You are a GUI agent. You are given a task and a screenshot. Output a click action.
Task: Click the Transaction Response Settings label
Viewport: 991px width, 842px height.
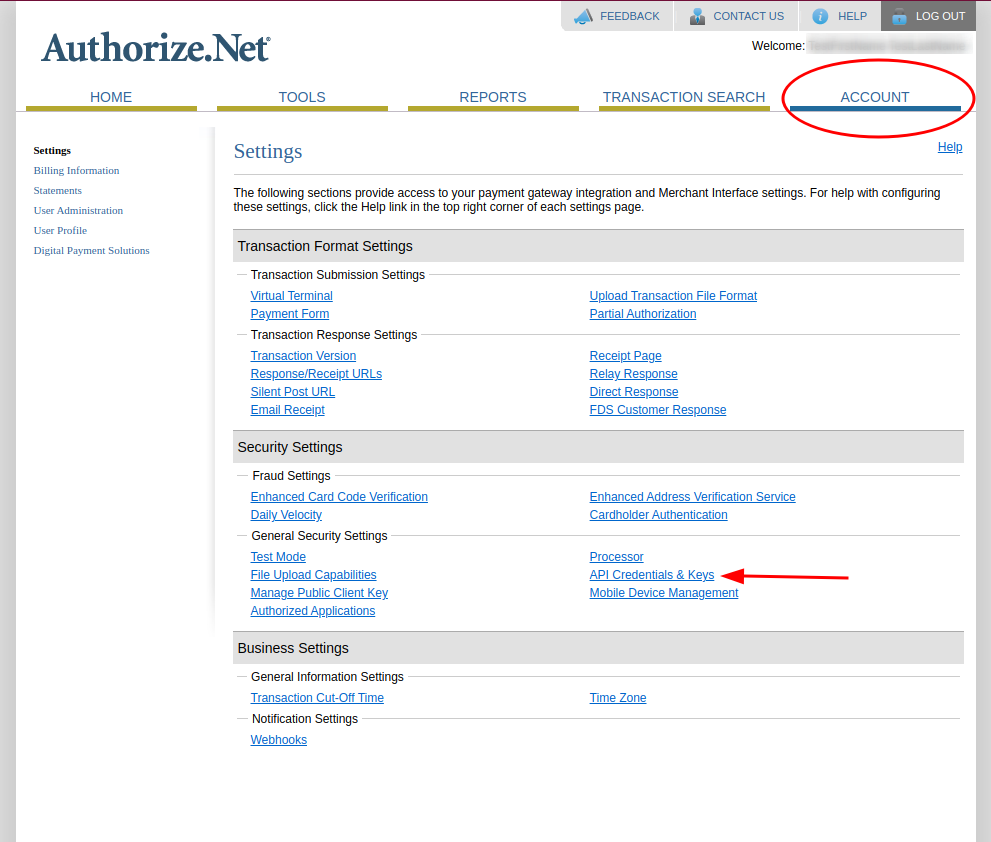coord(334,335)
